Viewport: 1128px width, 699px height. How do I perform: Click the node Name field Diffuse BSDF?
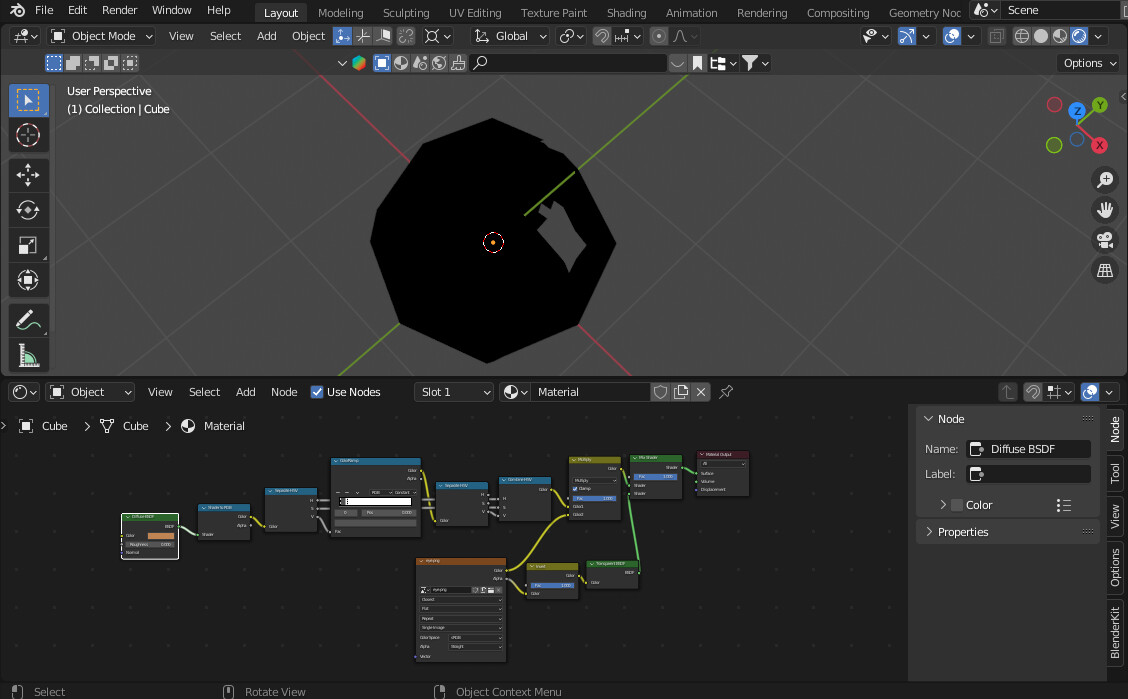pos(1029,449)
